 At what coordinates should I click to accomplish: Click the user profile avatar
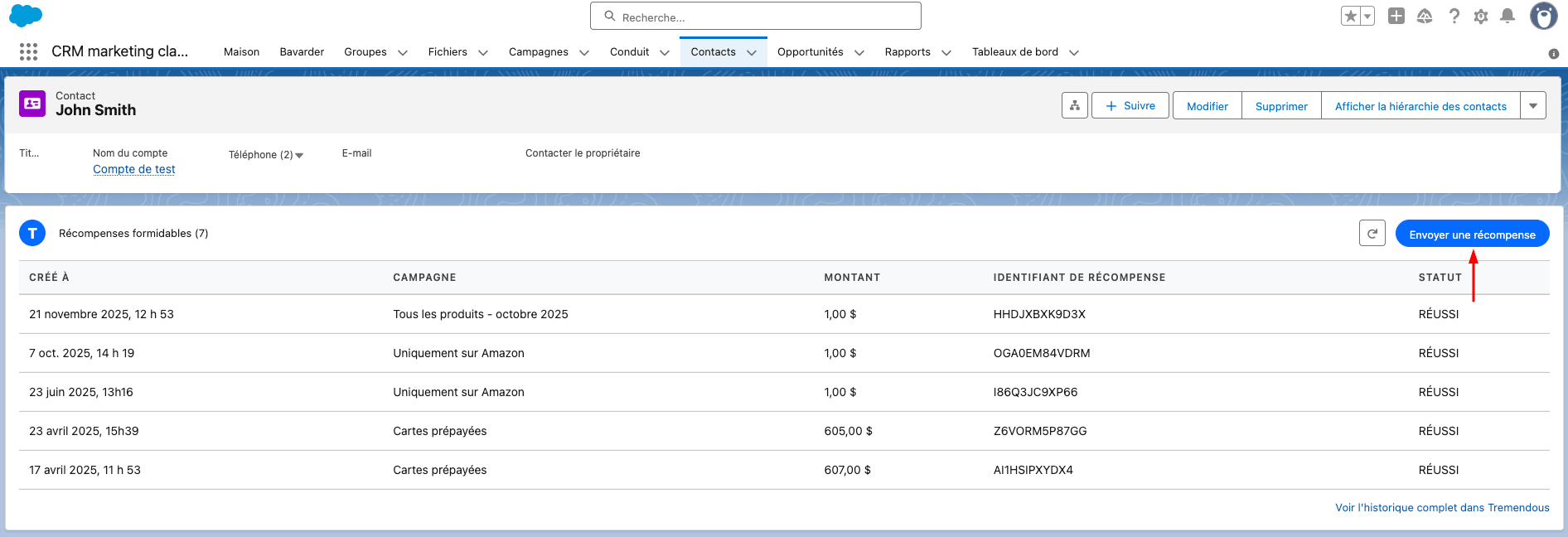(1543, 16)
